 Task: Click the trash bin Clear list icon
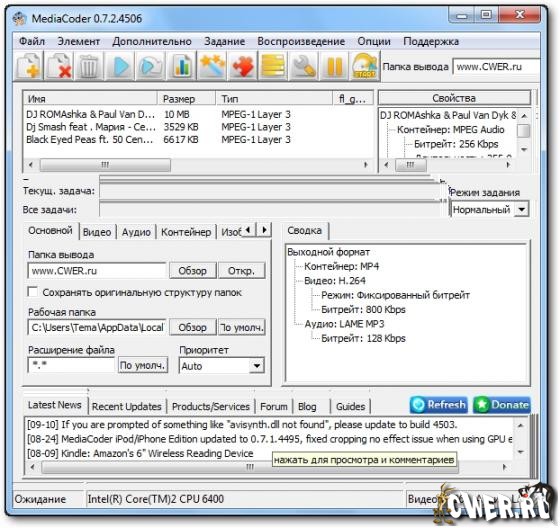[x=89, y=66]
